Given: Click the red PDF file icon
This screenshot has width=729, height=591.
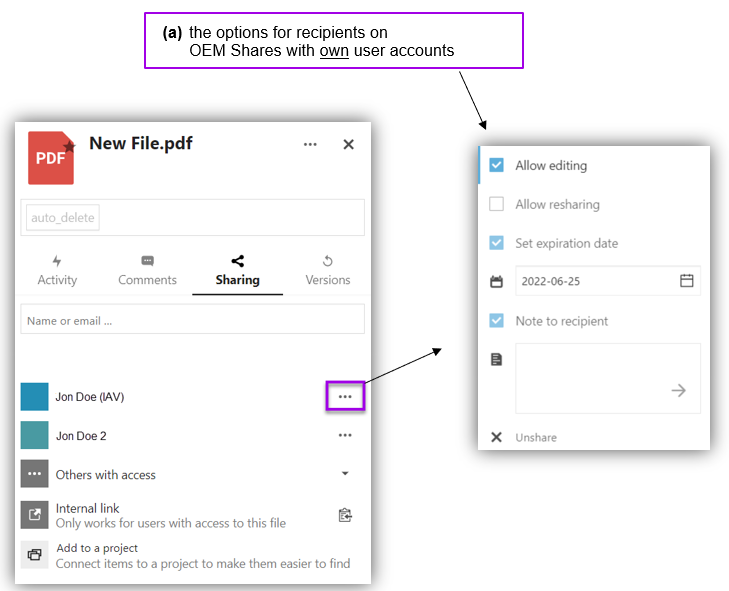Looking at the screenshot, I should (51, 158).
